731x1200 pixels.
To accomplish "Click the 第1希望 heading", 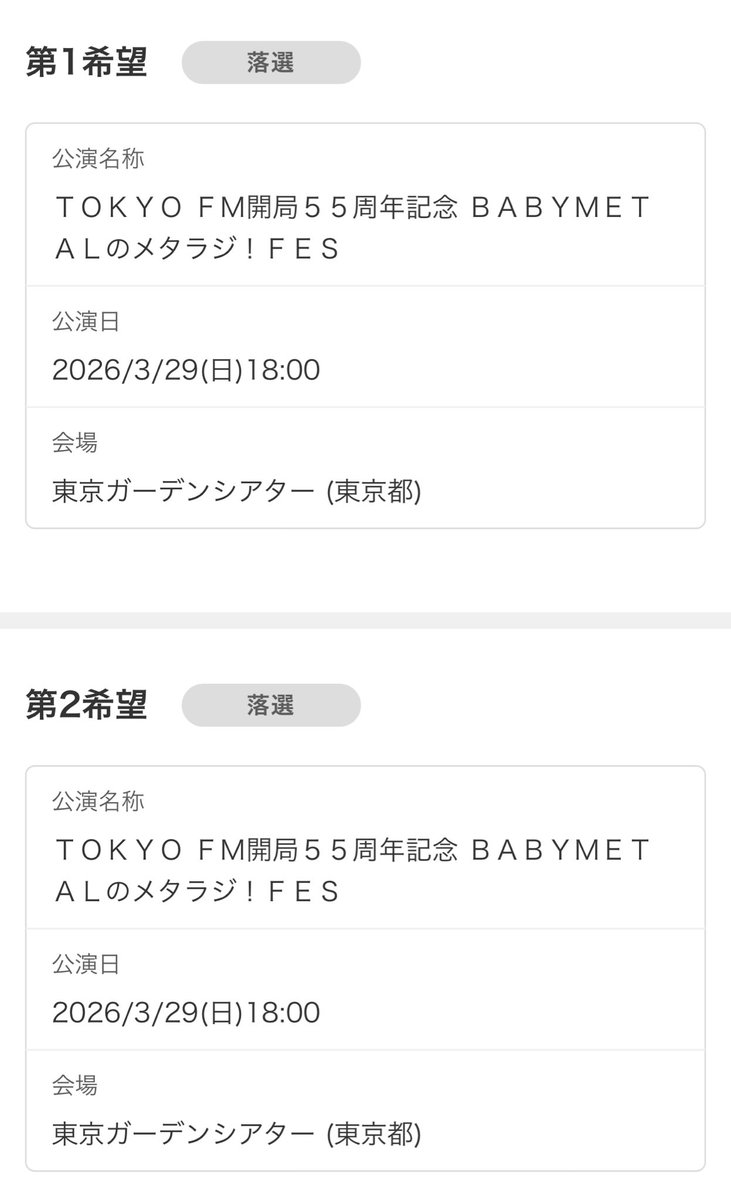I will 86,62.
